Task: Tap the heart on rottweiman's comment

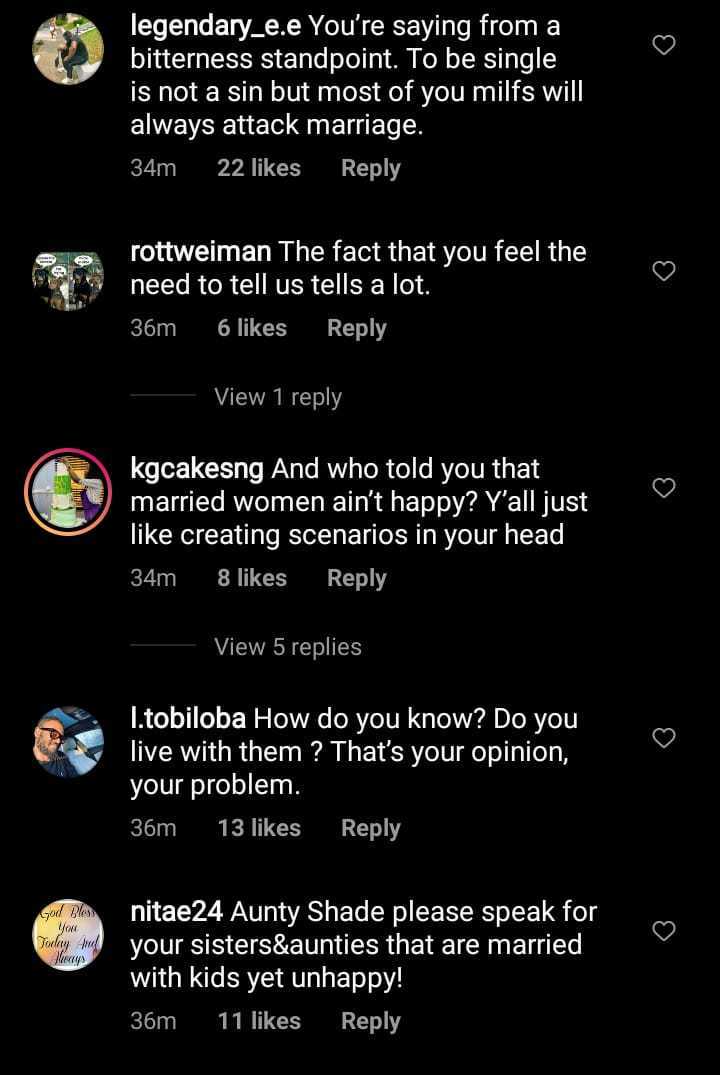Action: (664, 271)
